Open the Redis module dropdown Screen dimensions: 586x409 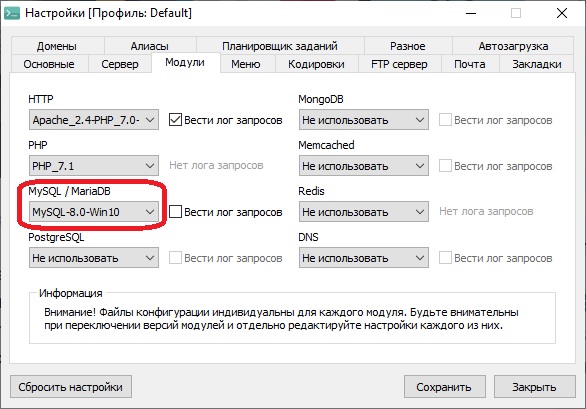point(364,212)
